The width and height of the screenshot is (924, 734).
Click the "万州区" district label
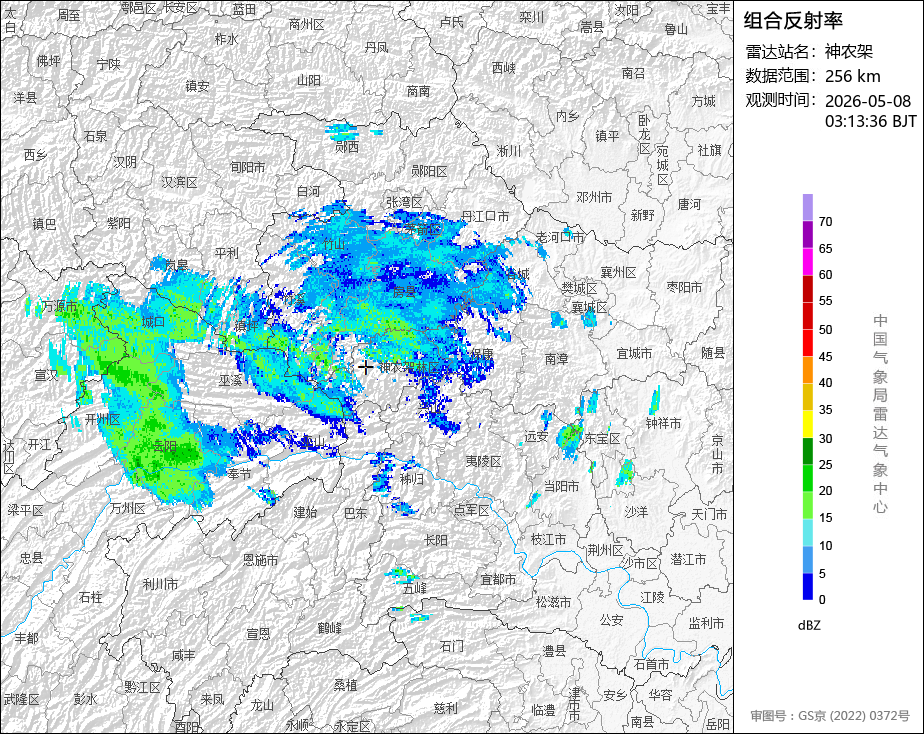127,508
